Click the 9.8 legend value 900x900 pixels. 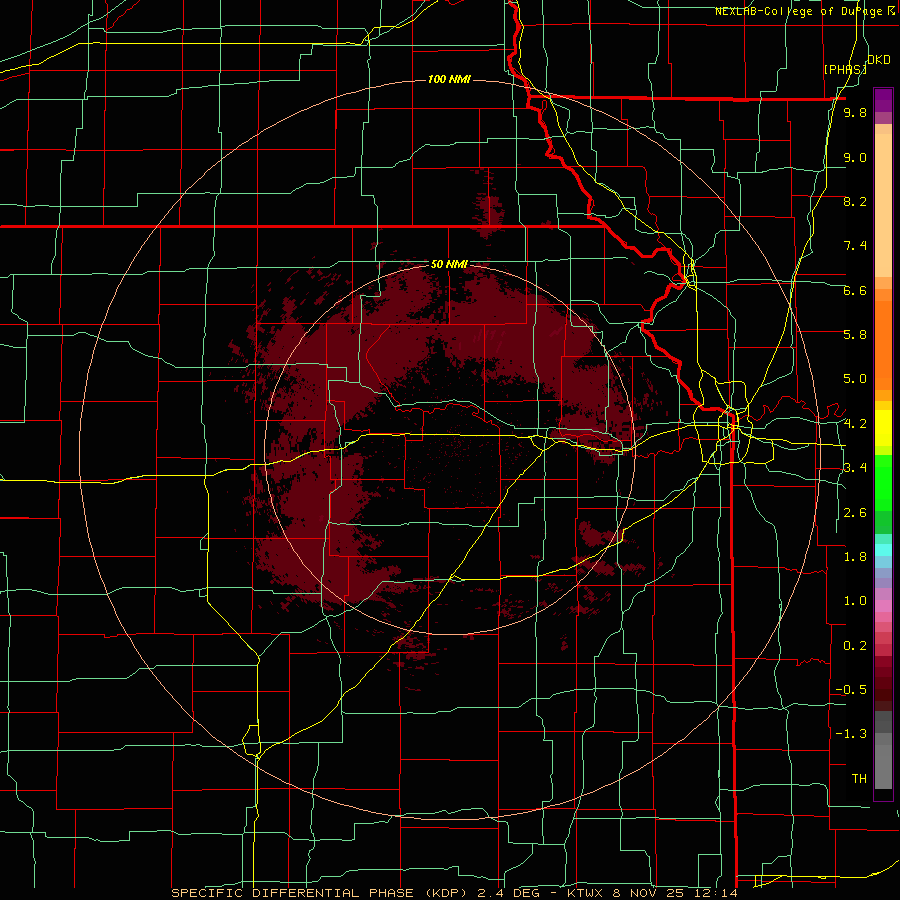pyautogui.click(x=855, y=113)
